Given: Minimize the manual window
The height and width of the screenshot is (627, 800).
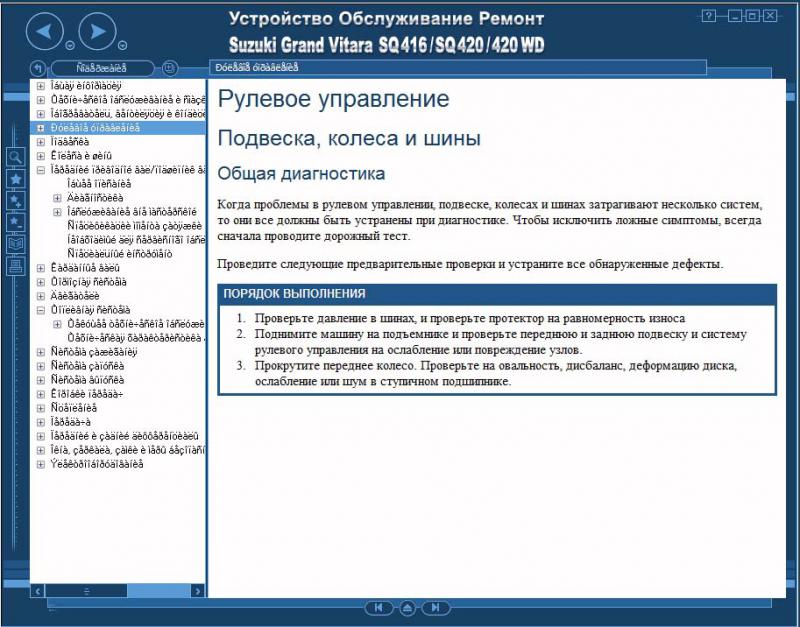Looking at the screenshot, I should click(735, 16).
